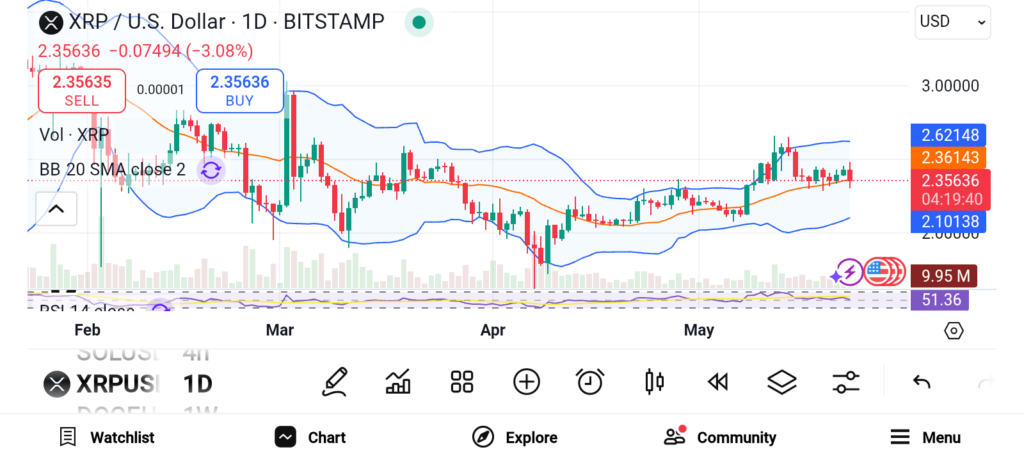This screenshot has width=1024, height=461.
Task: Click the Feb date axis label
Action: [87, 330]
